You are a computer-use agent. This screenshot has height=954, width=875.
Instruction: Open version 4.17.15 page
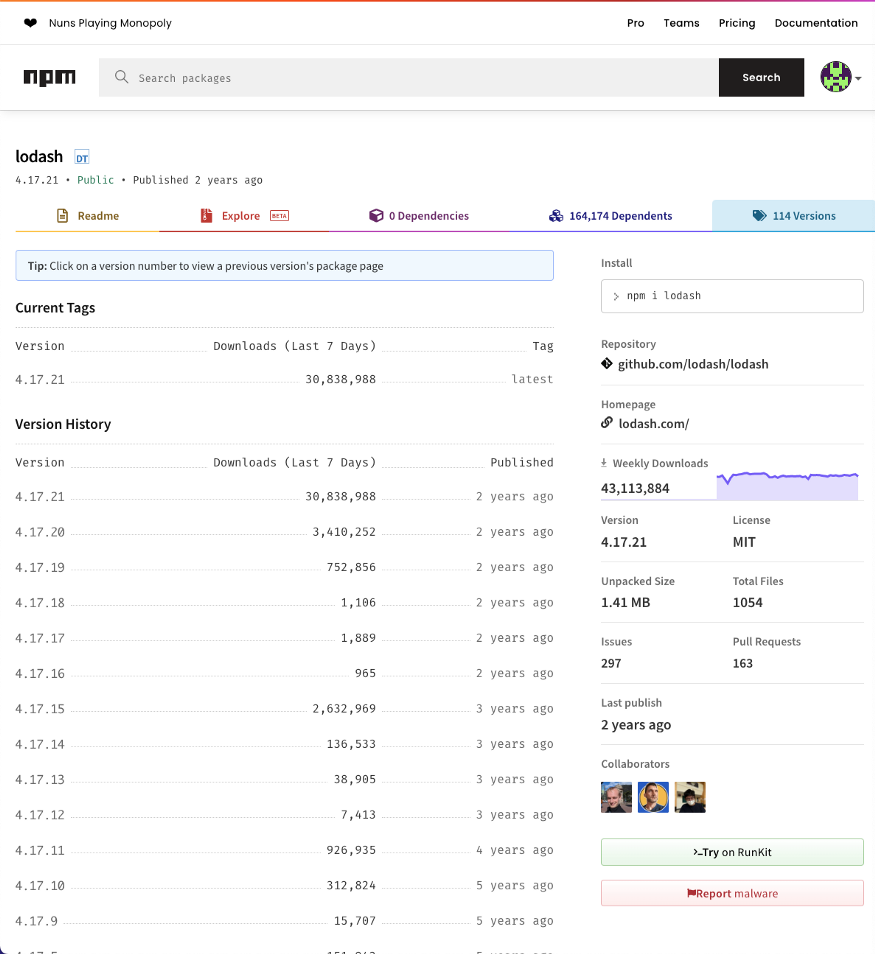(40, 708)
